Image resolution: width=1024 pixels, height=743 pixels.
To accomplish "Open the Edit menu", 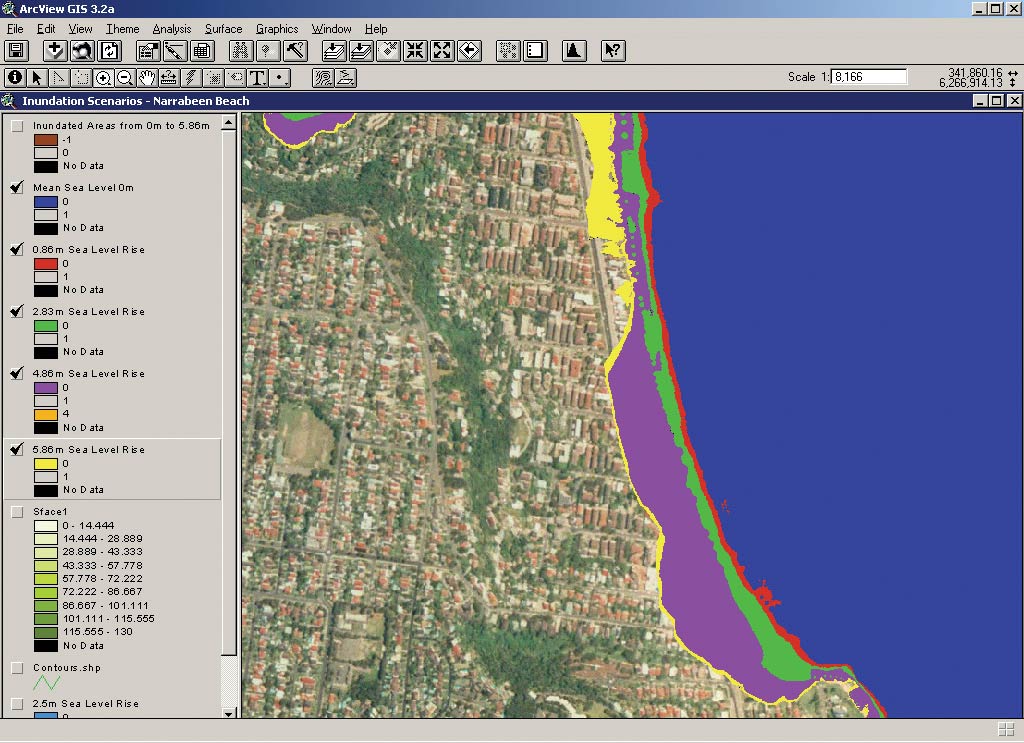I will pyautogui.click(x=46, y=29).
